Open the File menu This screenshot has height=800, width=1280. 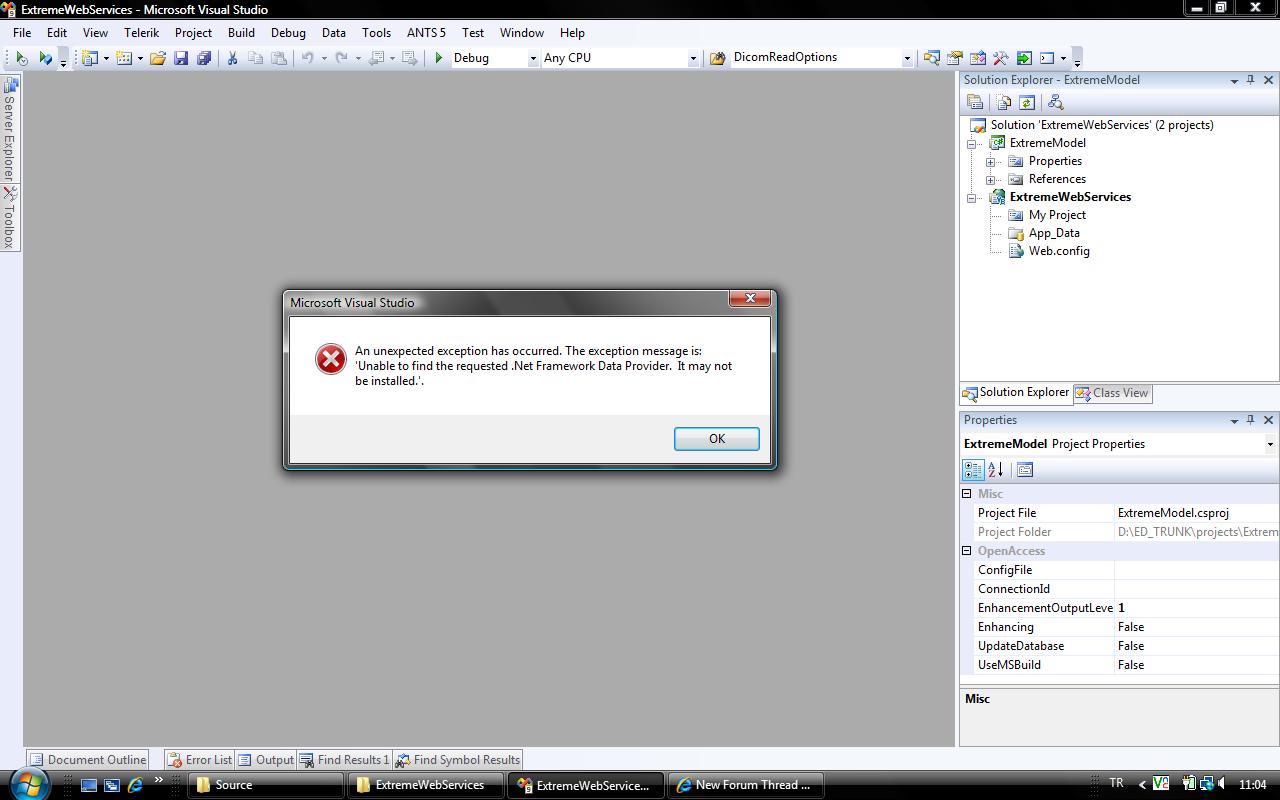coord(22,32)
